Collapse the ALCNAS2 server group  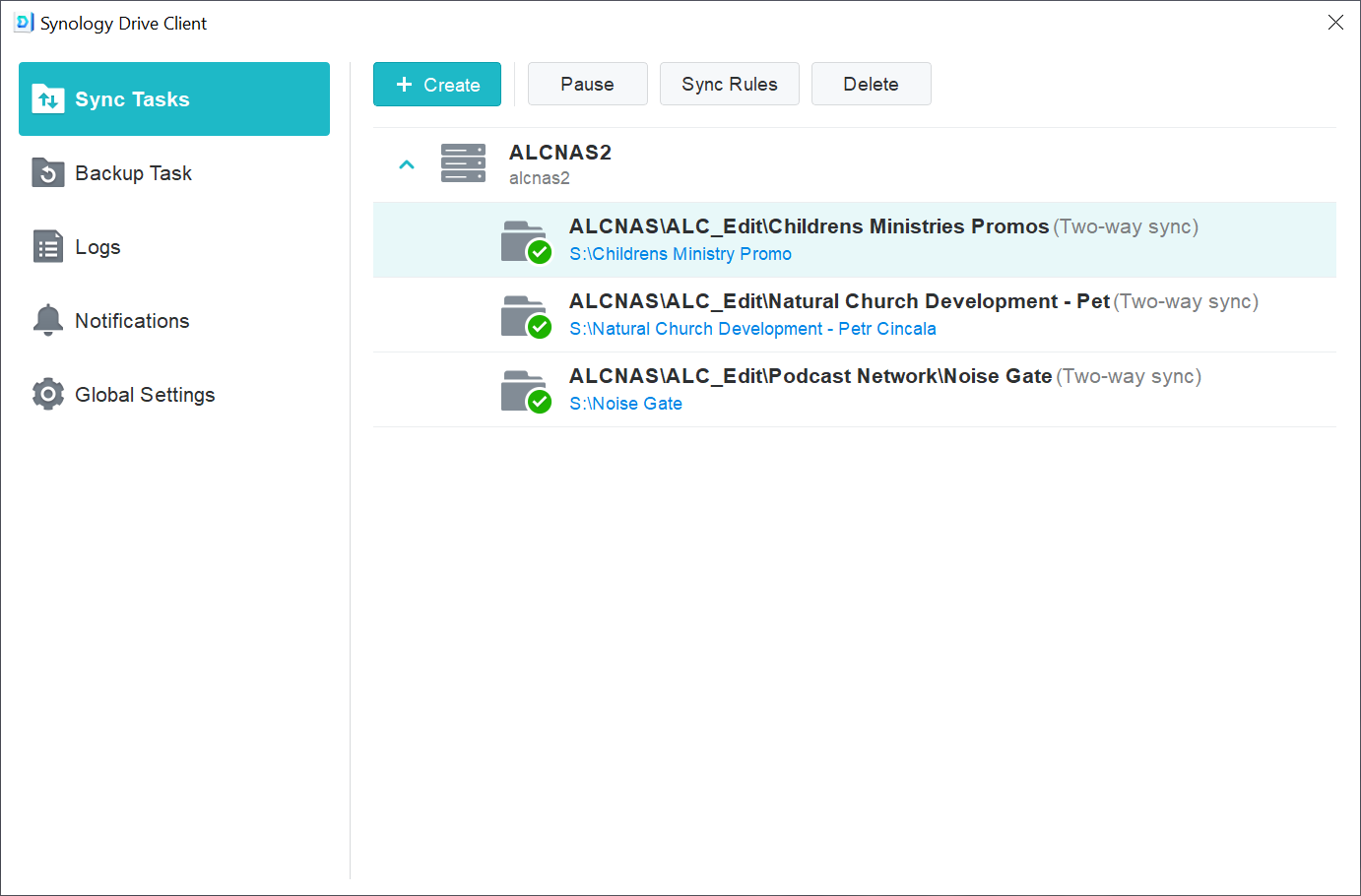(x=407, y=164)
